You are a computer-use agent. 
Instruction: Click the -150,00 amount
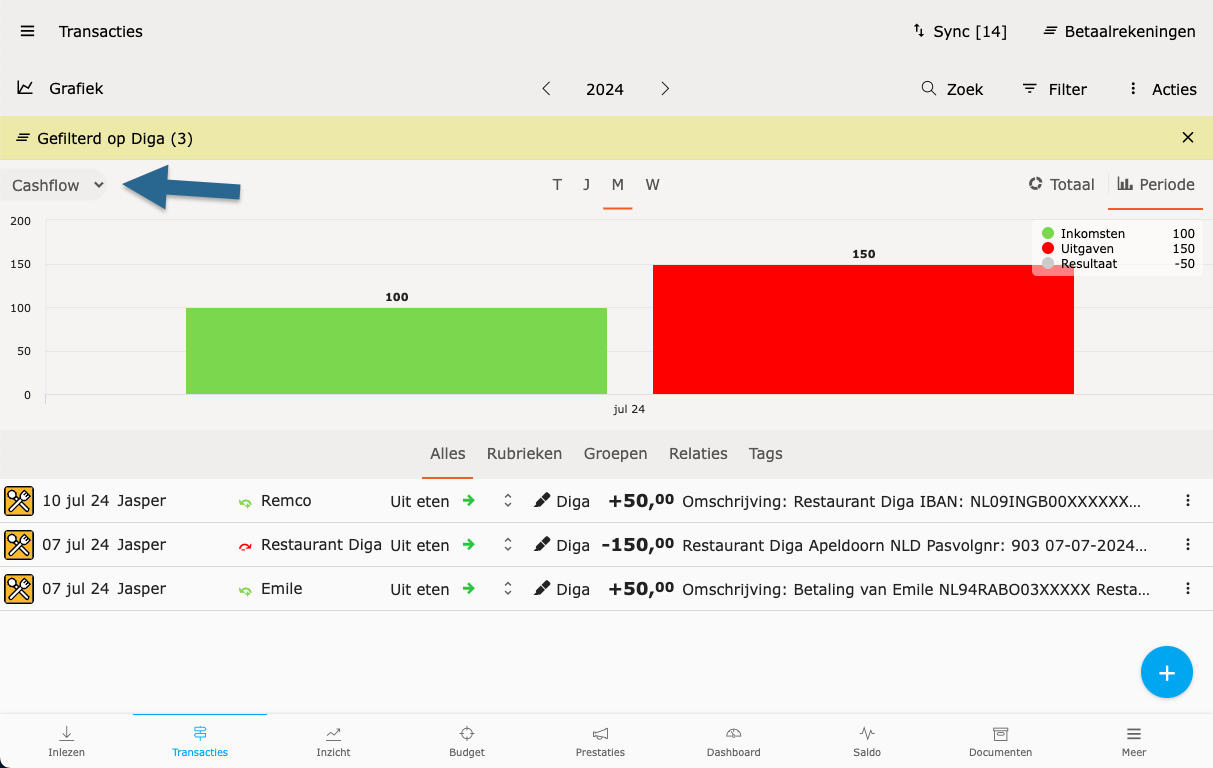coord(638,545)
